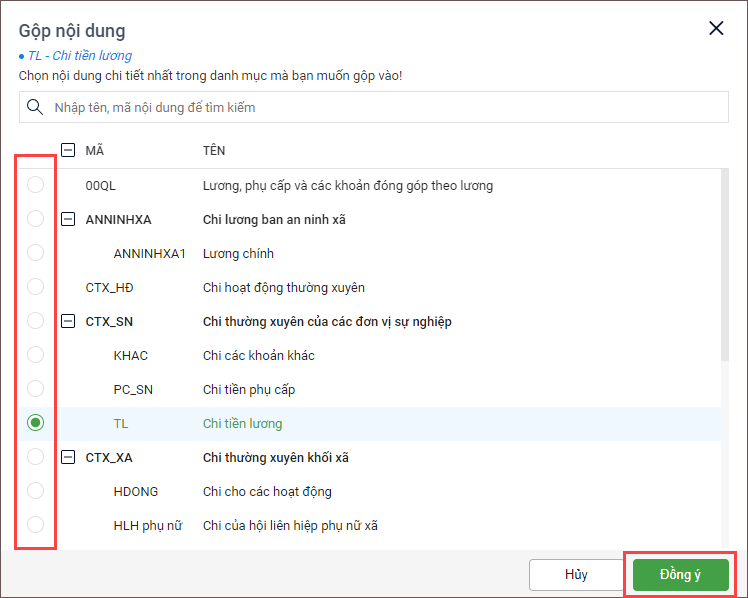
Task: Collapse the ANNINHXA tree group
Action: tap(68, 219)
